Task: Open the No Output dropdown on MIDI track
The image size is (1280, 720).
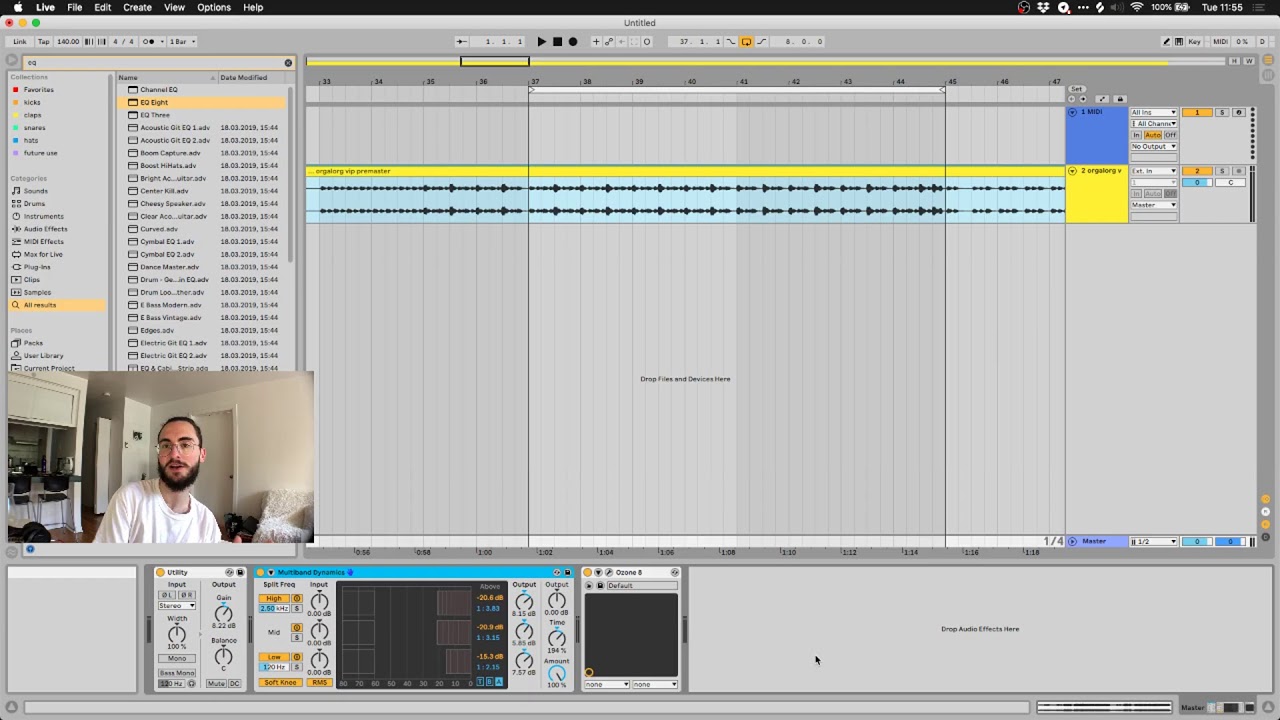Action: (x=1154, y=146)
